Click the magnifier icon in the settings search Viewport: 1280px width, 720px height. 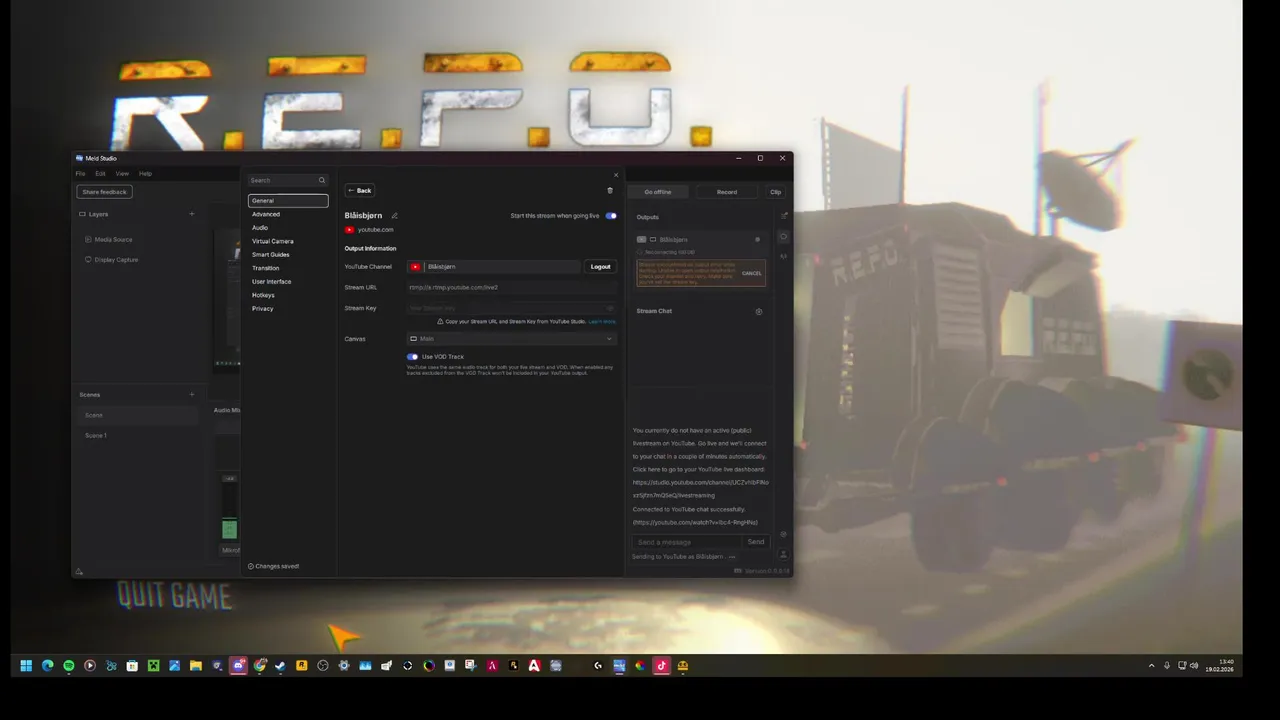pos(322,181)
